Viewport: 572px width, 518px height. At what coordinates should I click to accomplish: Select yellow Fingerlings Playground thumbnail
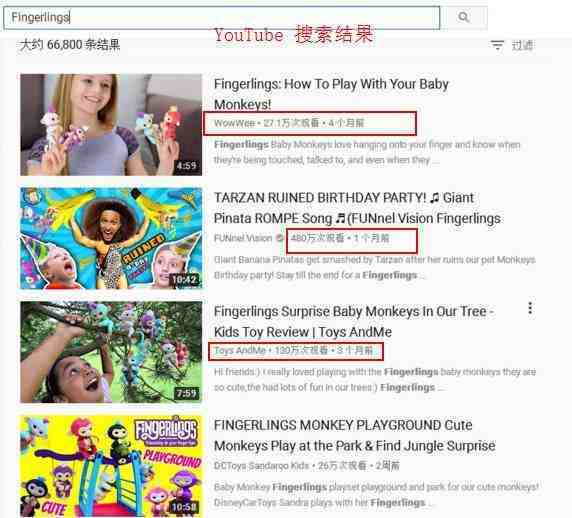pyautogui.click(x=111, y=466)
